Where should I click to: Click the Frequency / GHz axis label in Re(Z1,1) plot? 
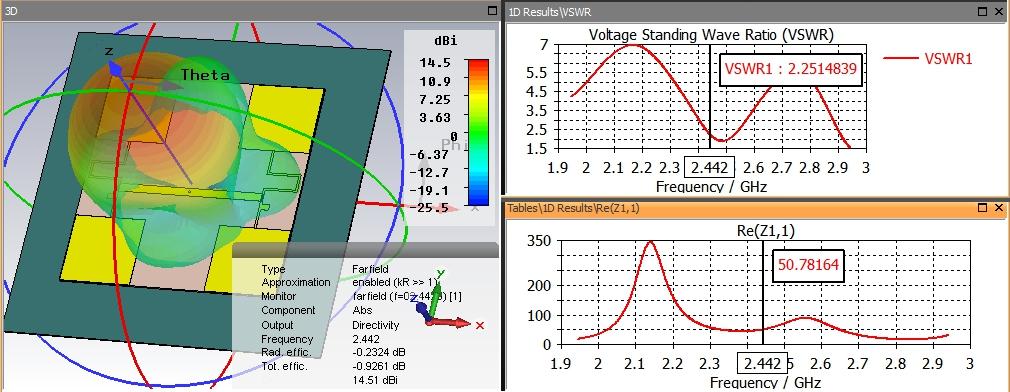coord(765,382)
